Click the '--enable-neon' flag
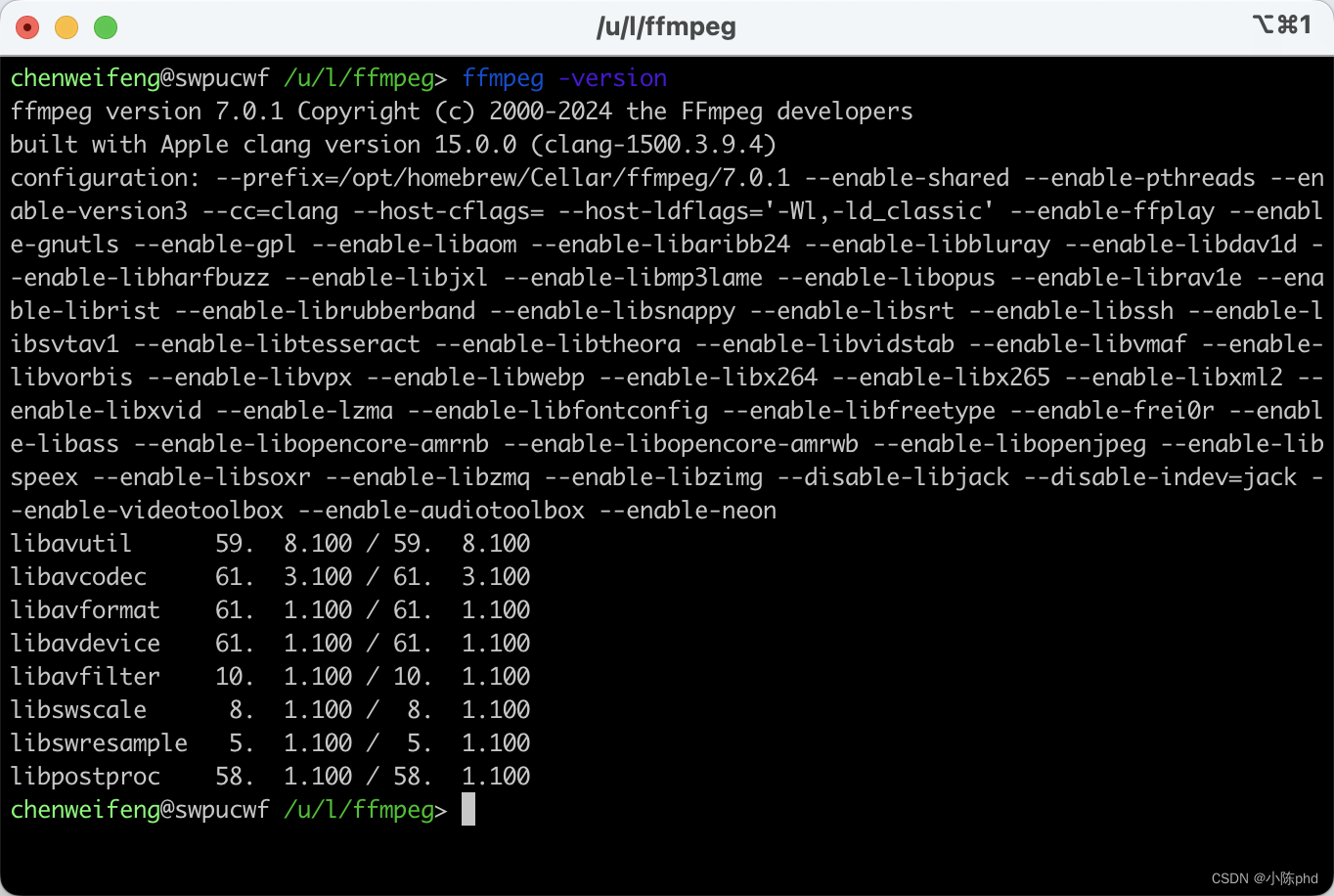The width and height of the screenshot is (1334, 896). click(688, 511)
